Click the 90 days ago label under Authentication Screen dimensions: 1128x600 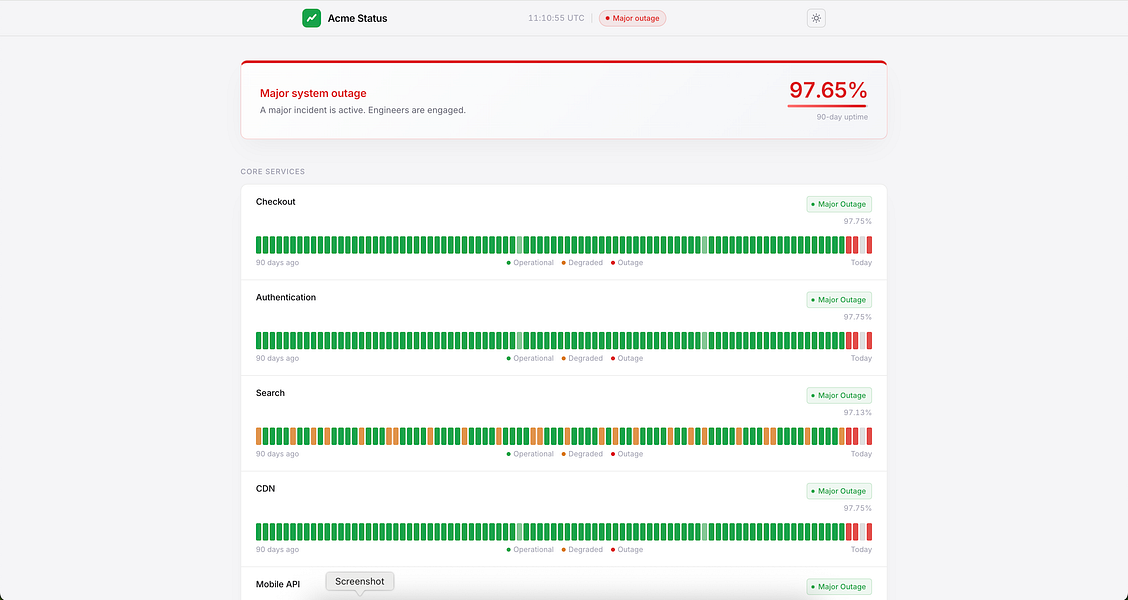278,358
